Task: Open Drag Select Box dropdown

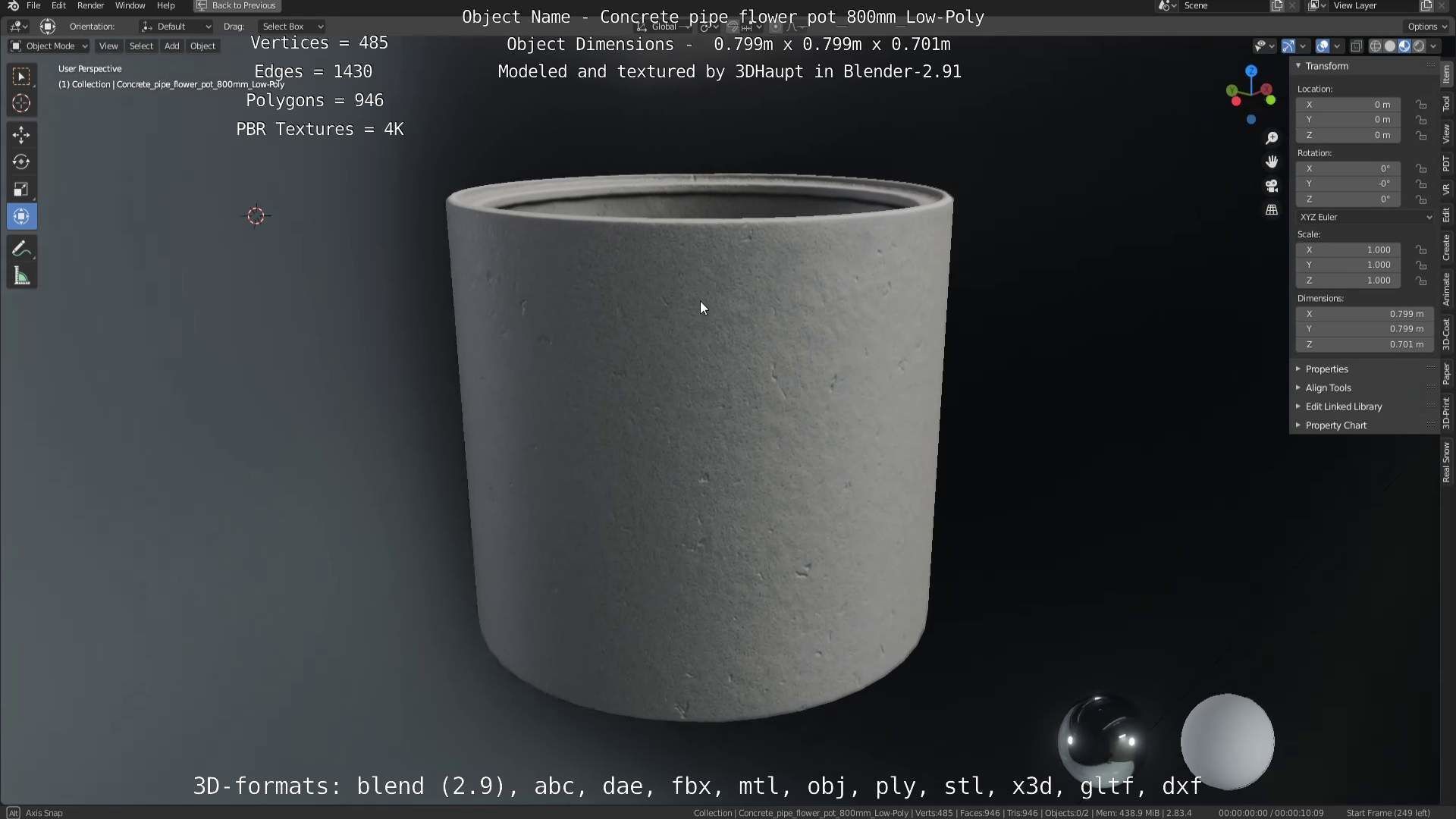Action: coord(291,27)
